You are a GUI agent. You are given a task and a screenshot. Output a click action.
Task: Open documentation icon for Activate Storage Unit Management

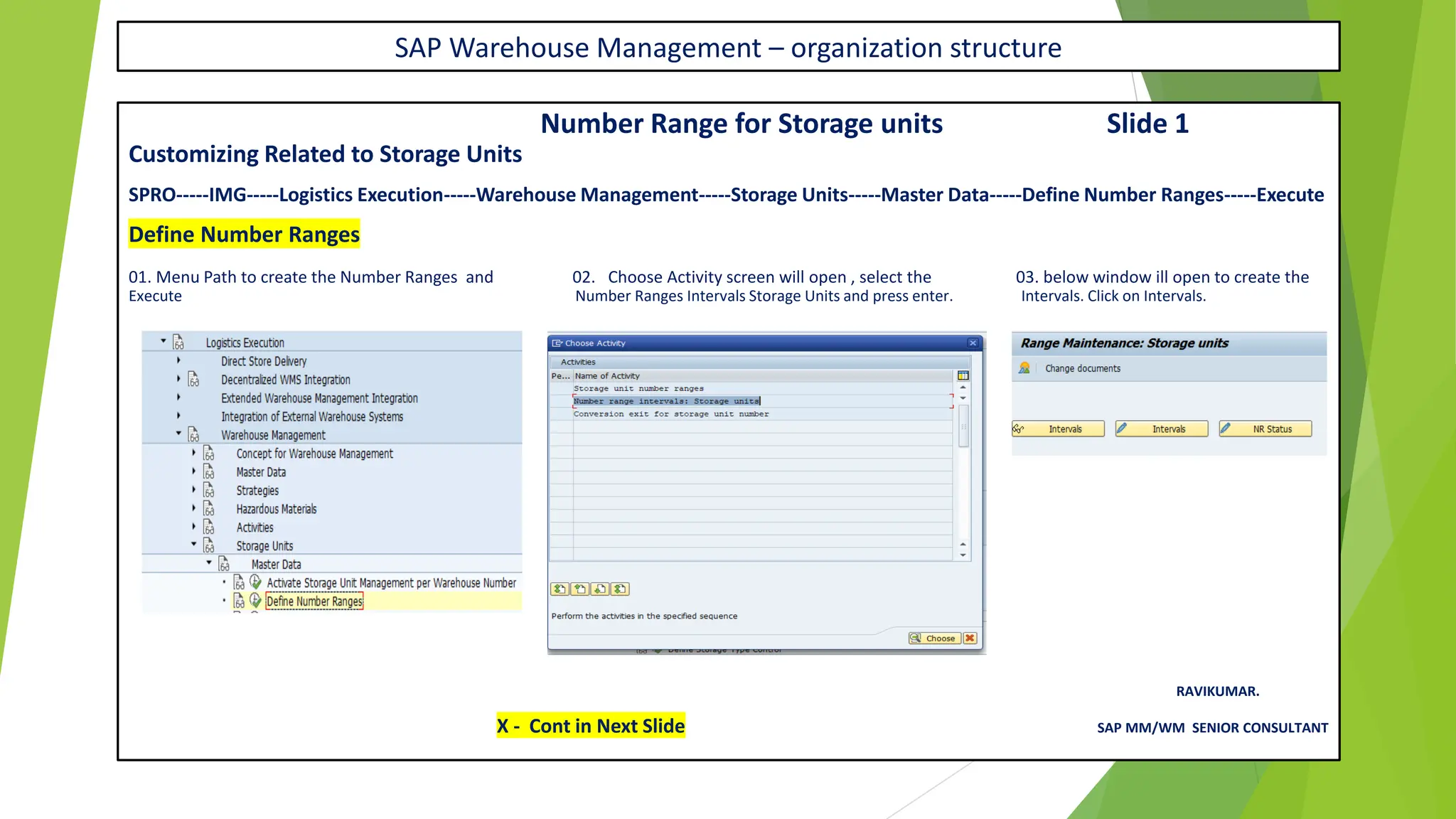[x=240, y=582]
